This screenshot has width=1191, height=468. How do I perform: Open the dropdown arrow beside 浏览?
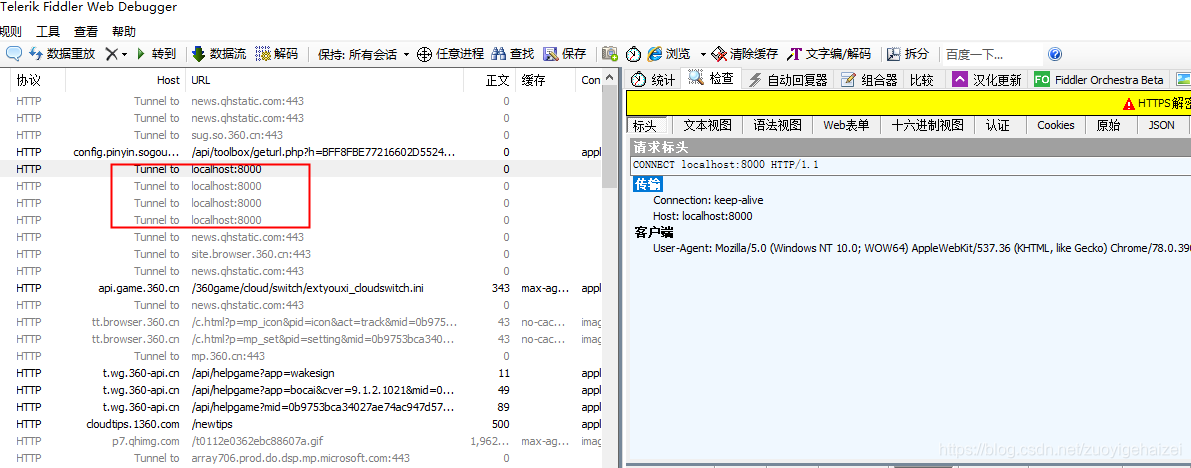coord(703,55)
